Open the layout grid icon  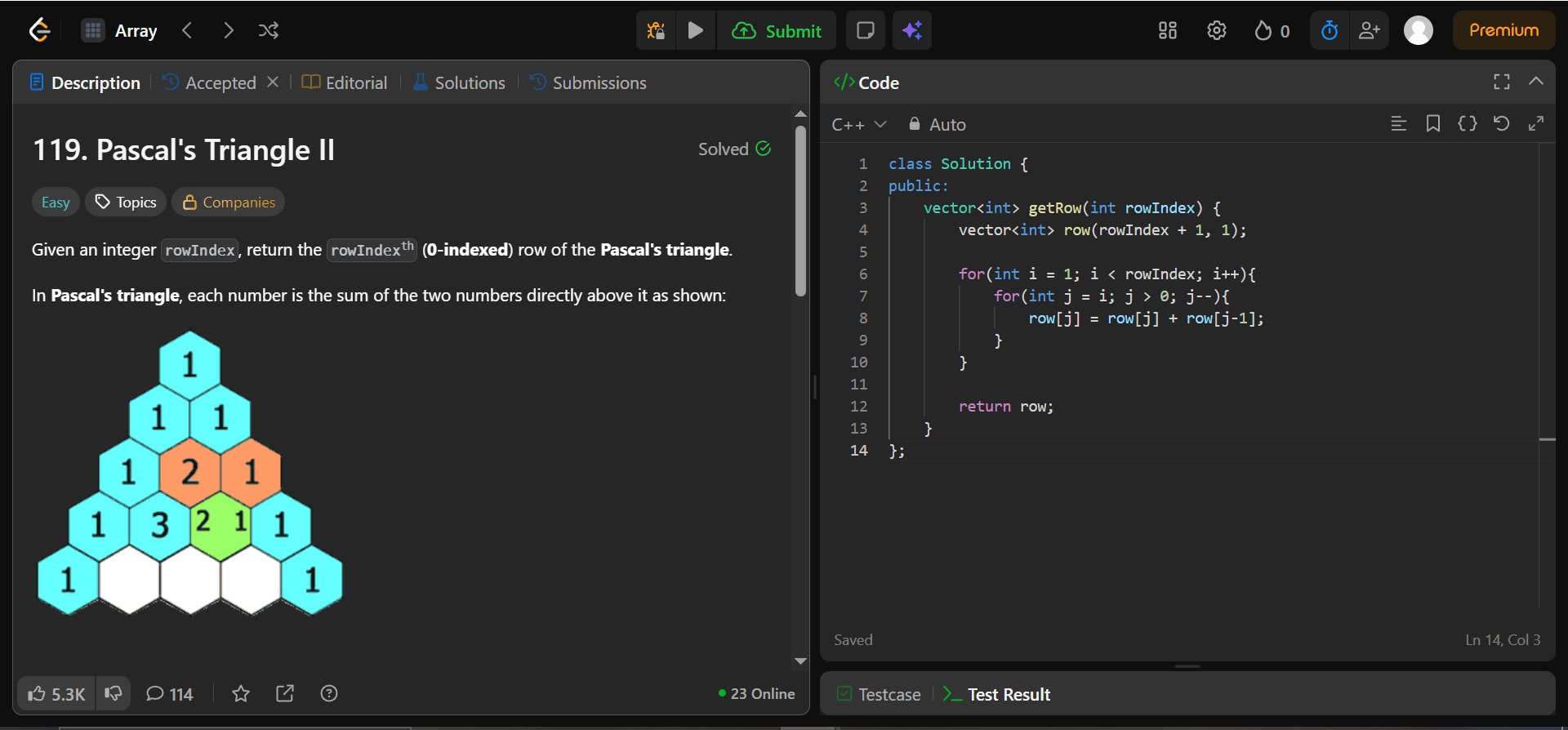coord(1167,31)
